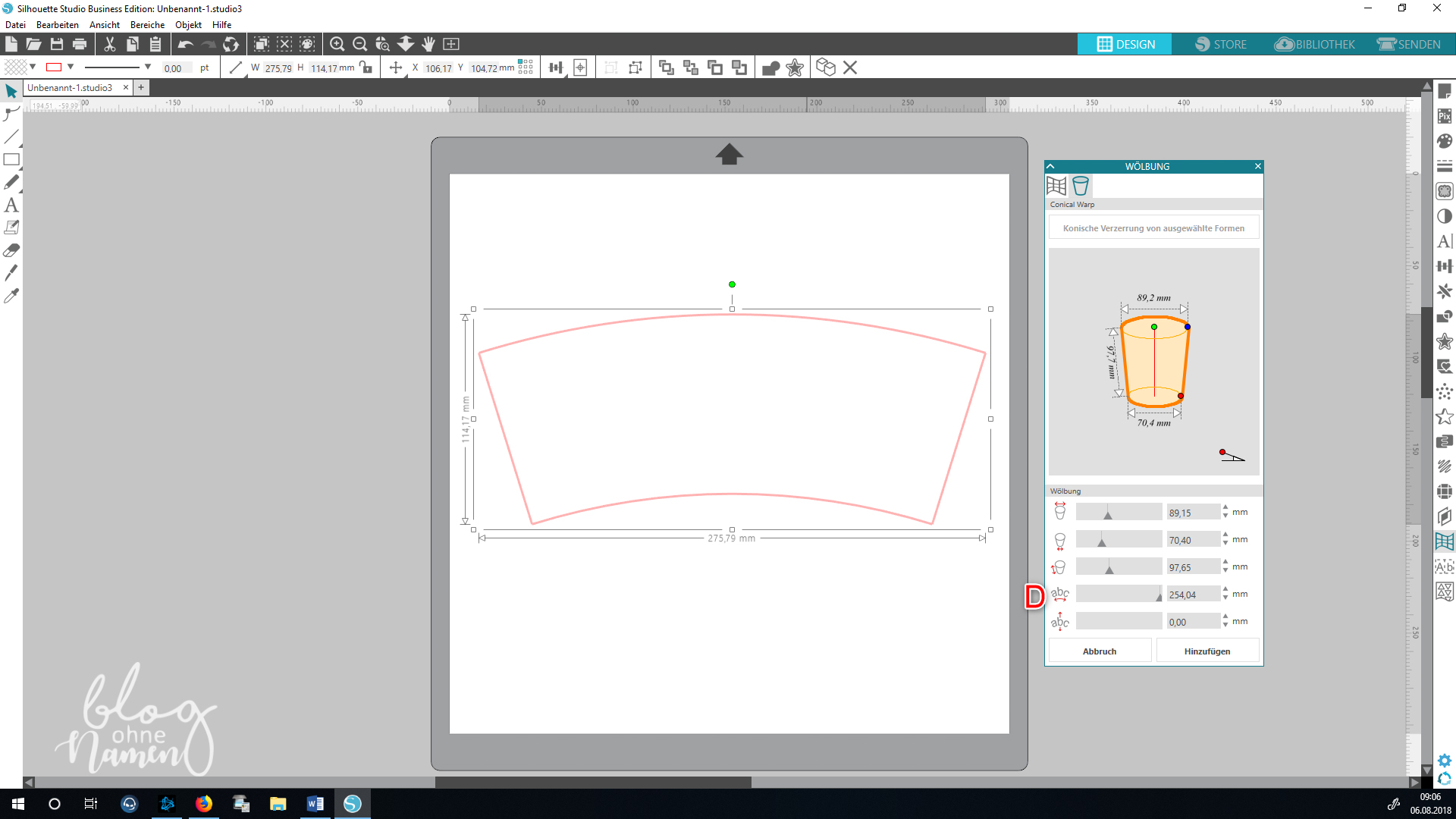Collapse the Wölbung panel with chevron

click(1050, 166)
